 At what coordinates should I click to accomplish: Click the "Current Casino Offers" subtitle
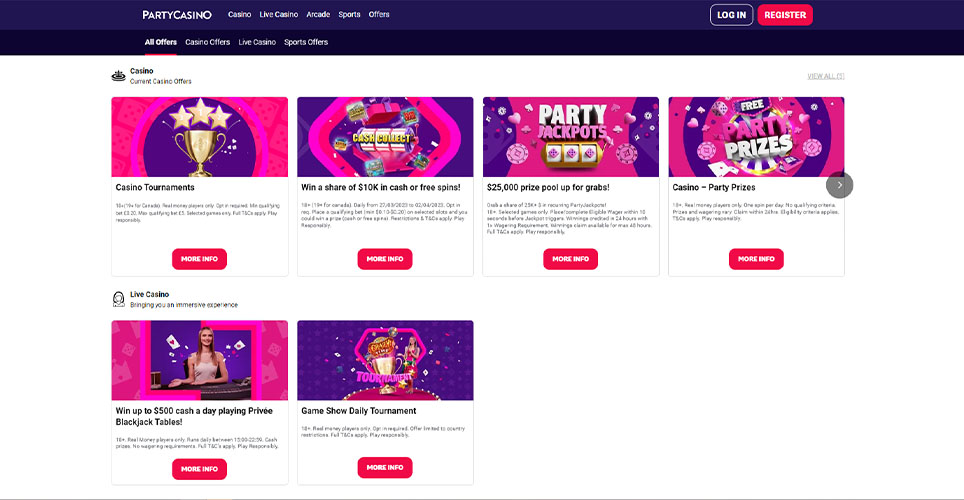160,81
